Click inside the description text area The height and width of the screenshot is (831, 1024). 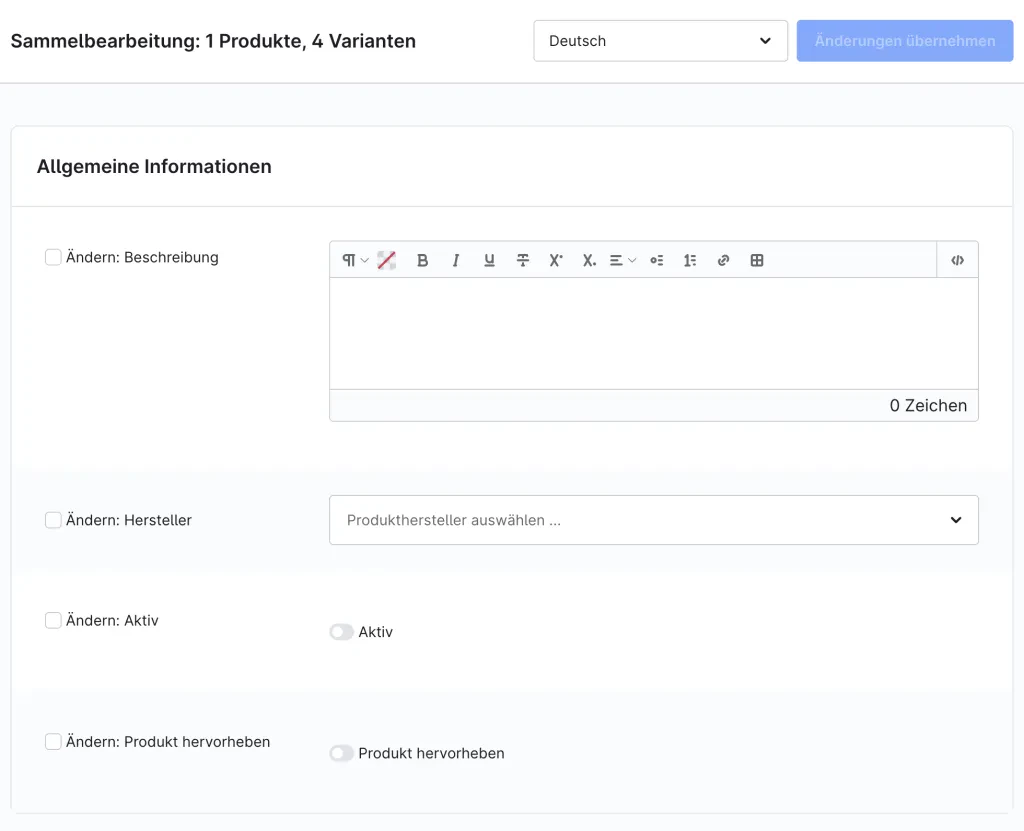tap(654, 334)
